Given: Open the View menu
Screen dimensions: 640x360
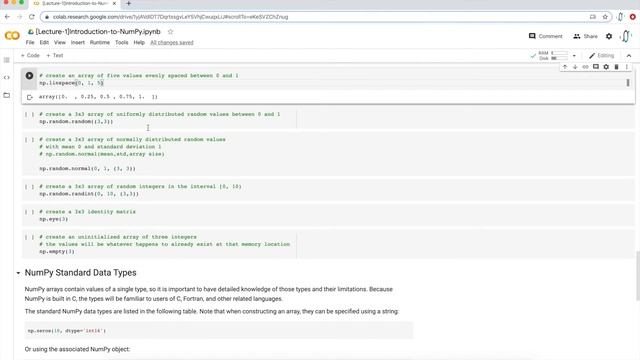Looking at the screenshot, I should pos(60,42).
